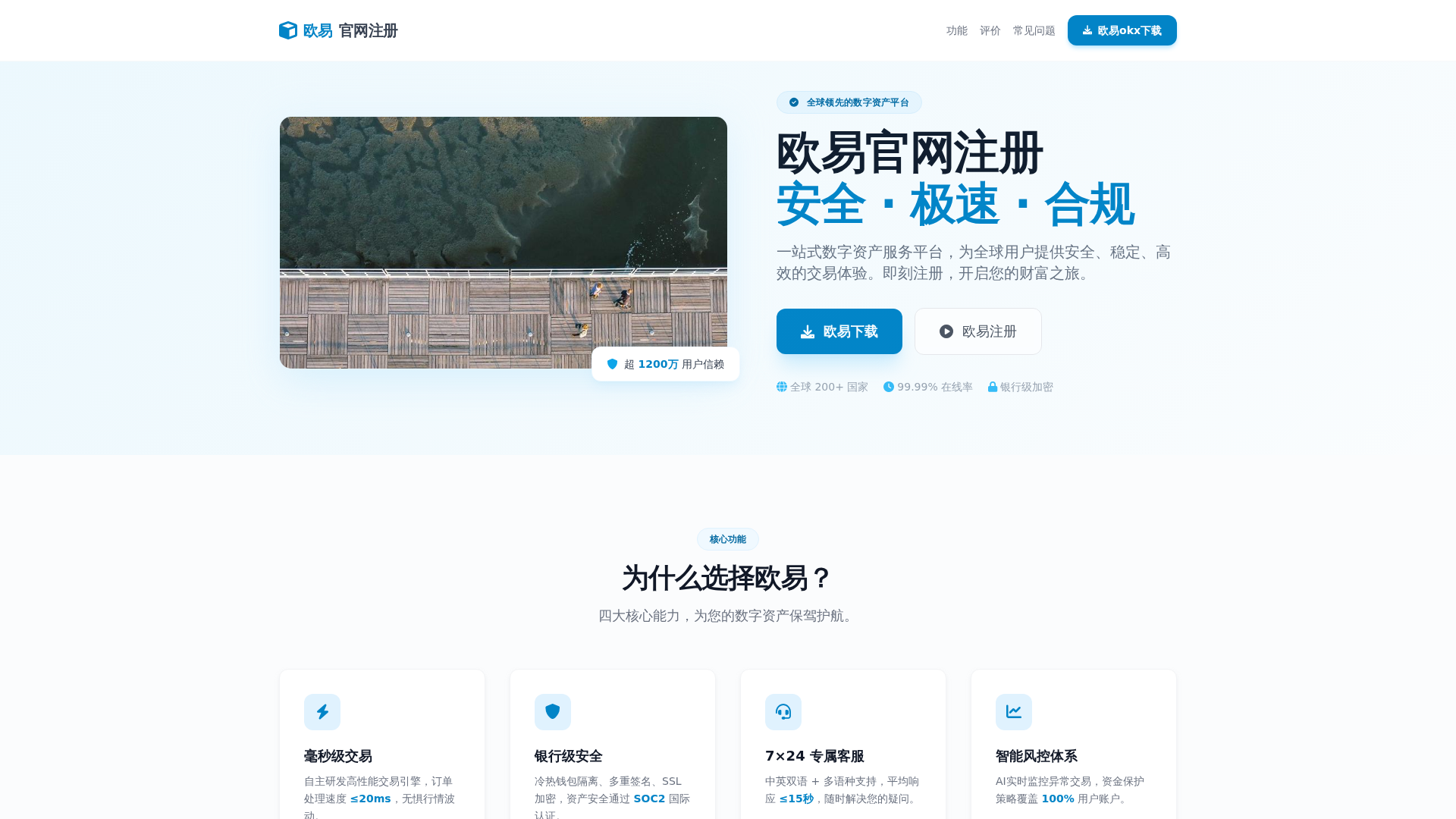Click the lightning bolt icon for 毫秒级交易
Viewport: 1456px width, 819px height.
[x=322, y=712]
